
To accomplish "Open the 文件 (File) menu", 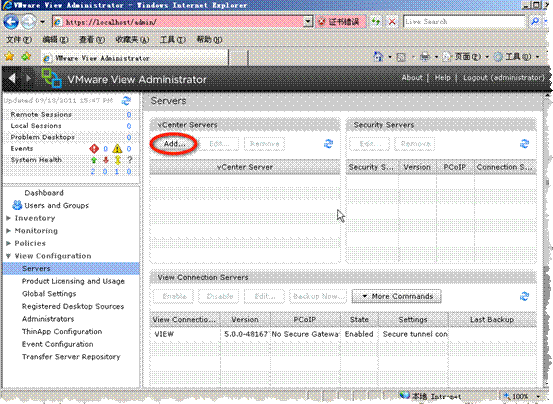I will (19, 39).
